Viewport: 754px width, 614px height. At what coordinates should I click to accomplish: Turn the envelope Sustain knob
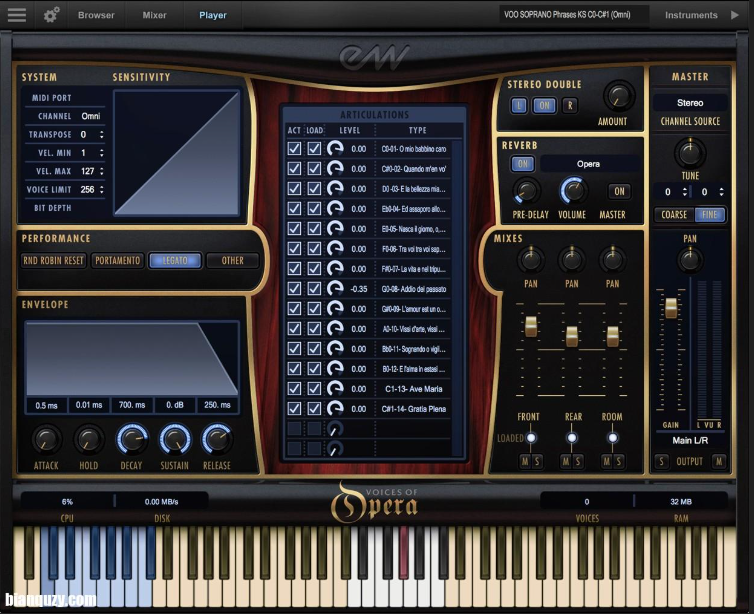click(x=175, y=439)
